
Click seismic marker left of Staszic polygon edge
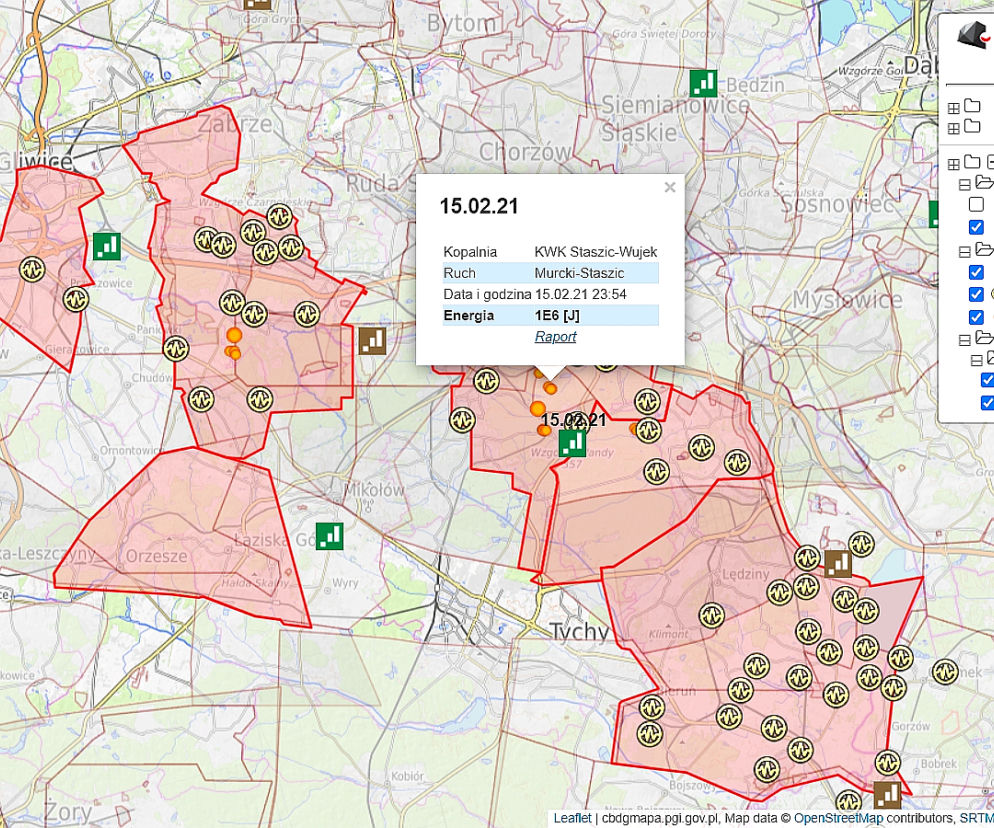[x=462, y=420]
